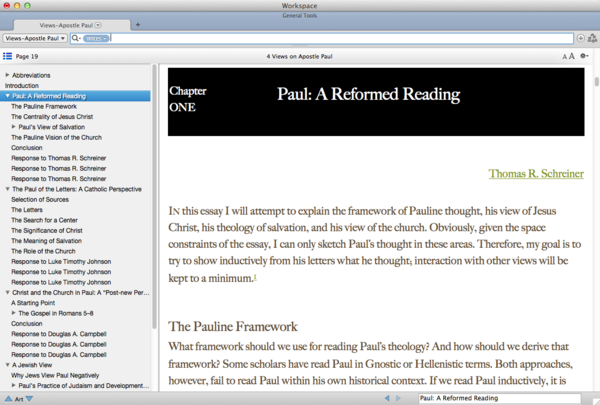Select The Significance of Christ
The height and width of the screenshot is (405, 600).
(x=47, y=230)
